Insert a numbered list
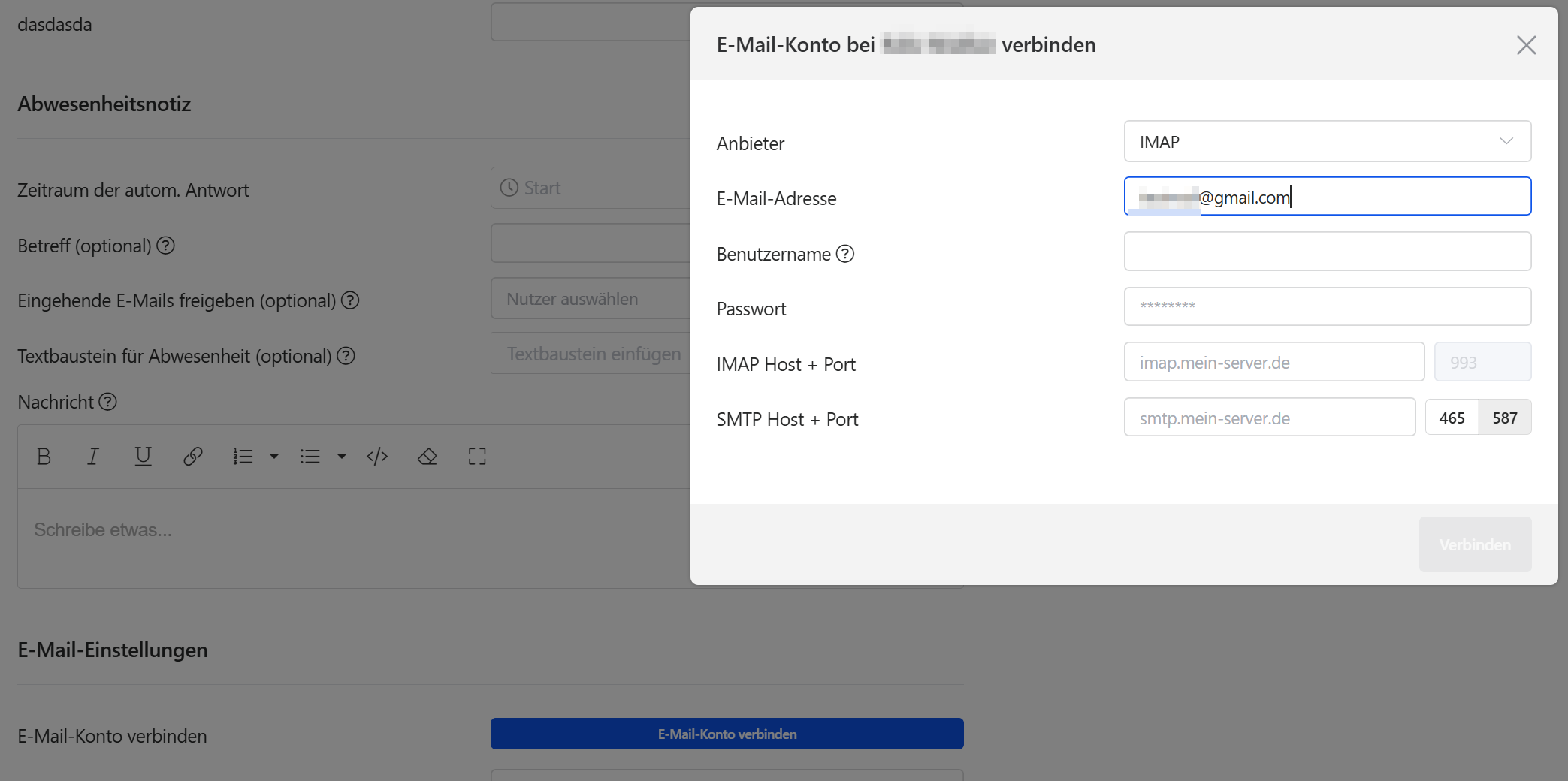 click(x=243, y=457)
